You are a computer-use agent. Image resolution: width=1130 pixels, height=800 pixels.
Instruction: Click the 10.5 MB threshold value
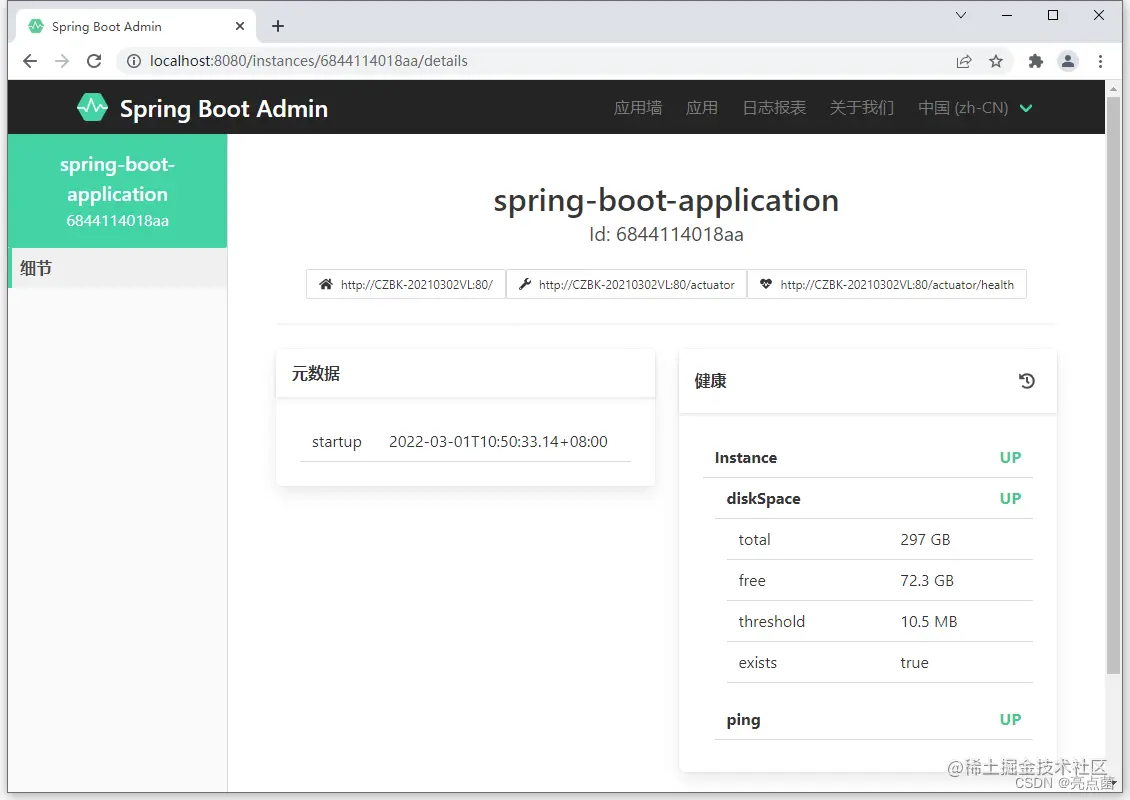click(x=928, y=621)
